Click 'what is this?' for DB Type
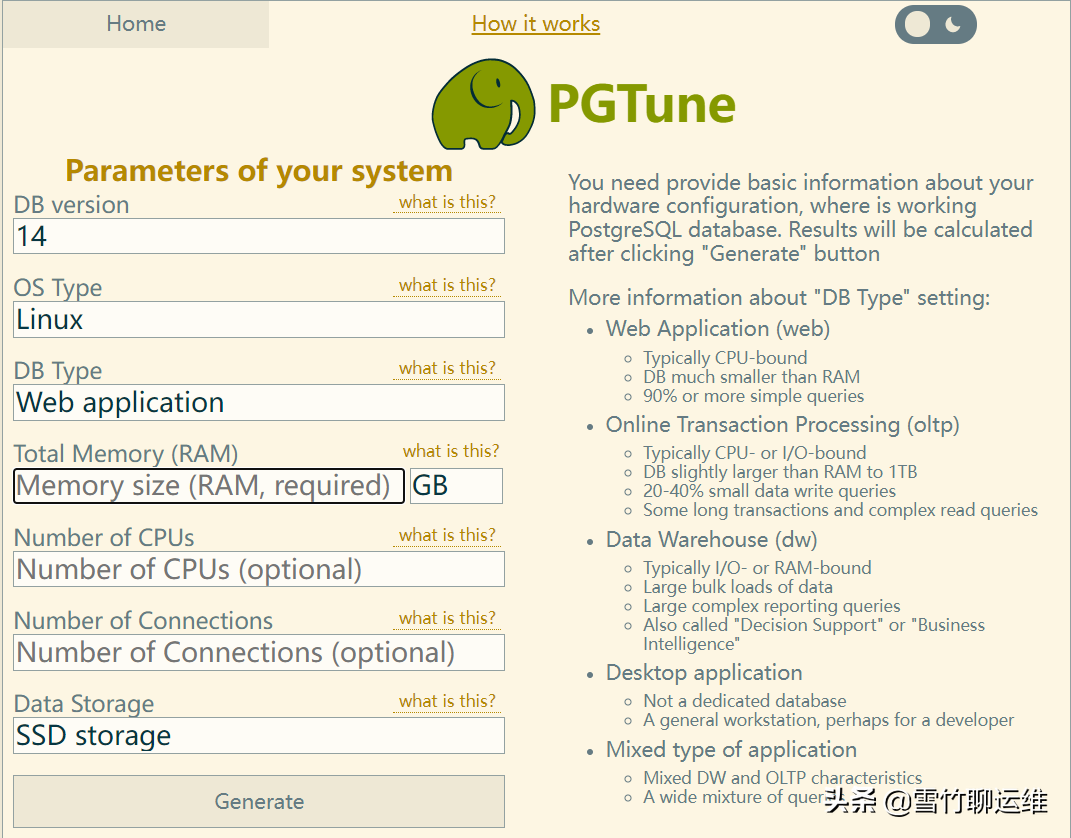 tap(447, 368)
